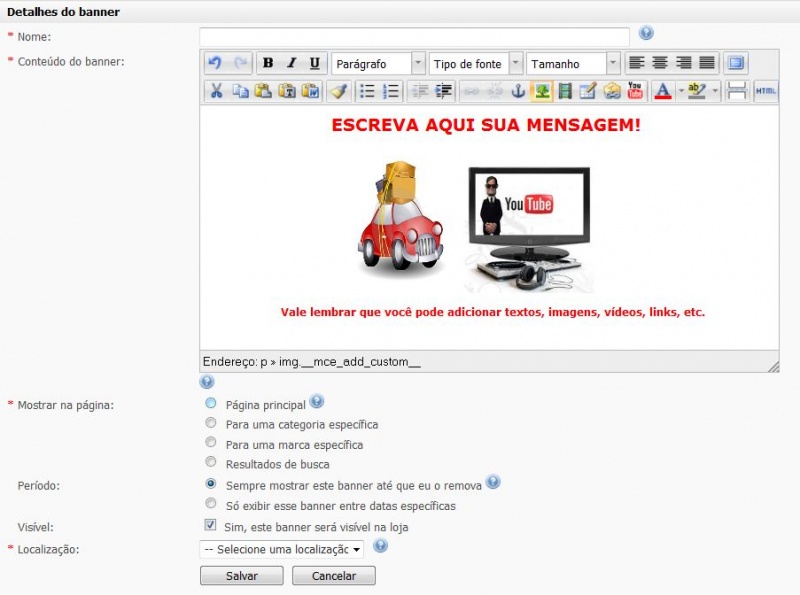Click the unlink broken chain icon
Screen dimensions: 800x595
tap(495, 91)
